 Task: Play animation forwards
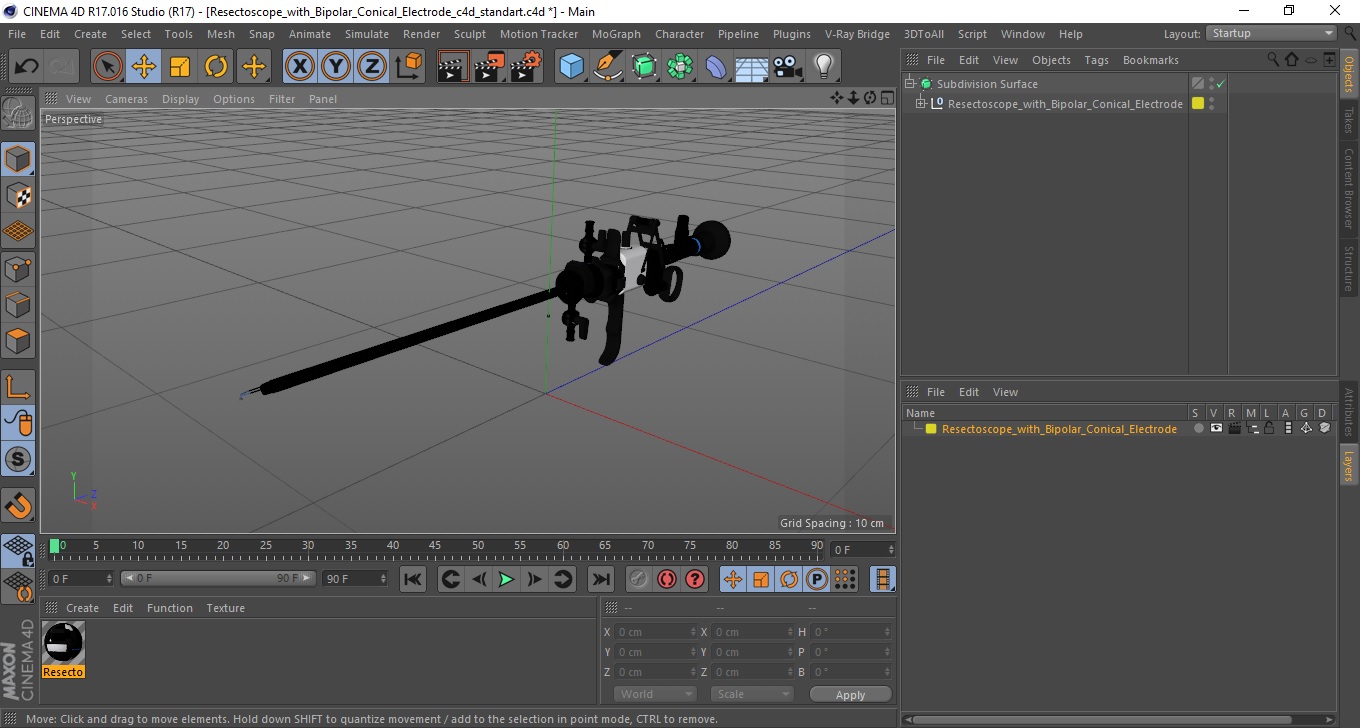[x=507, y=579]
